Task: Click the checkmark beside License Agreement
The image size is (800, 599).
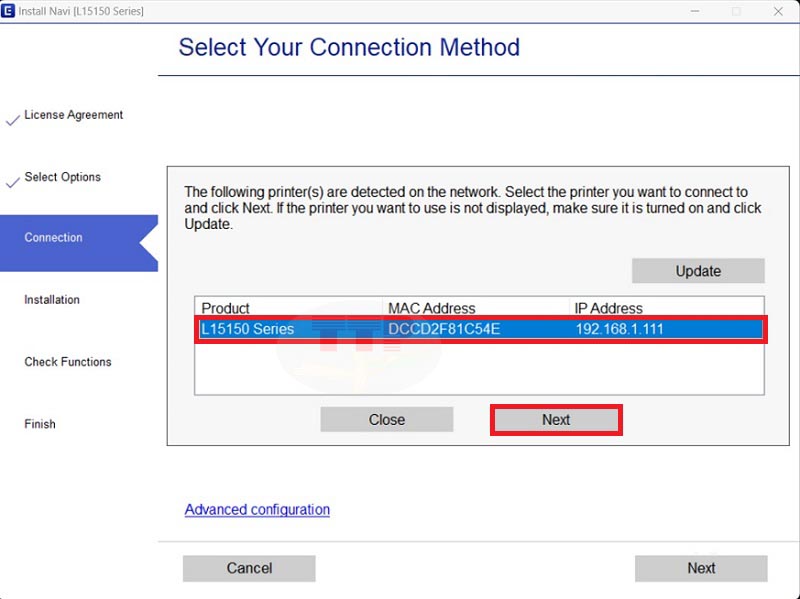Action: pos(12,120)
